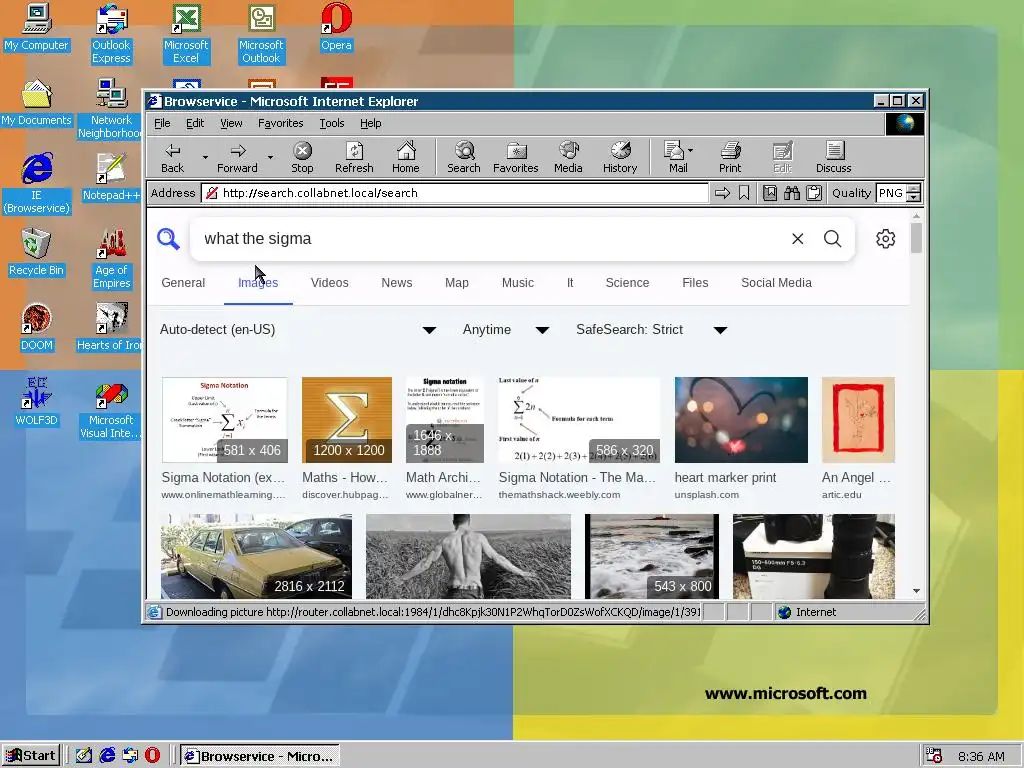Open the Help menu
Image resolution: width=1024 pixels, height=768 pixels.
click(x=370, y=123)
